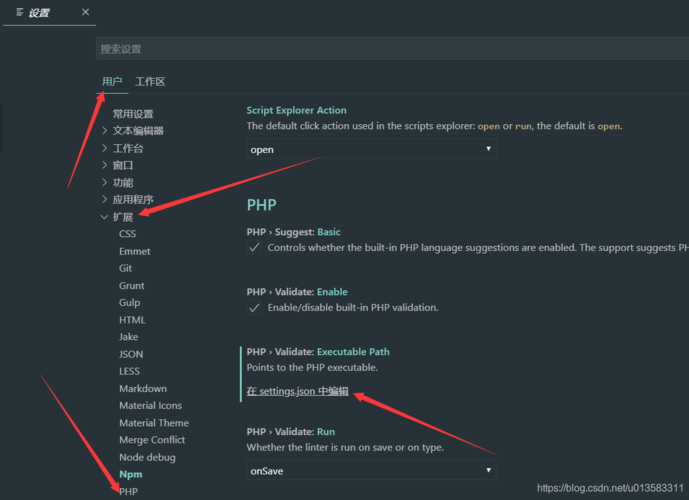Open Npm extension settings
This screenshot has height=500, width=689.
(131, 475)
